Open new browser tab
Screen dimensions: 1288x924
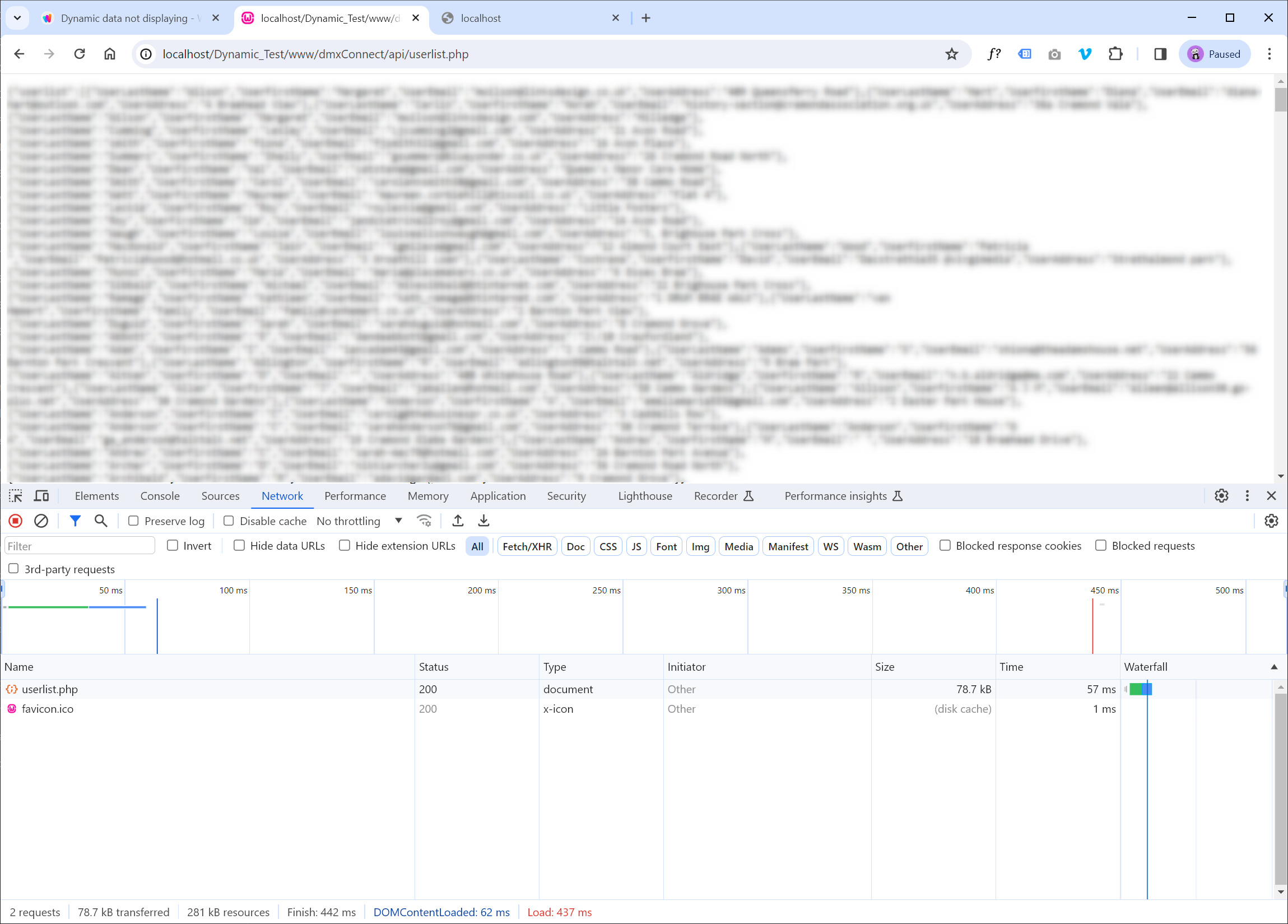coord(646,17)
